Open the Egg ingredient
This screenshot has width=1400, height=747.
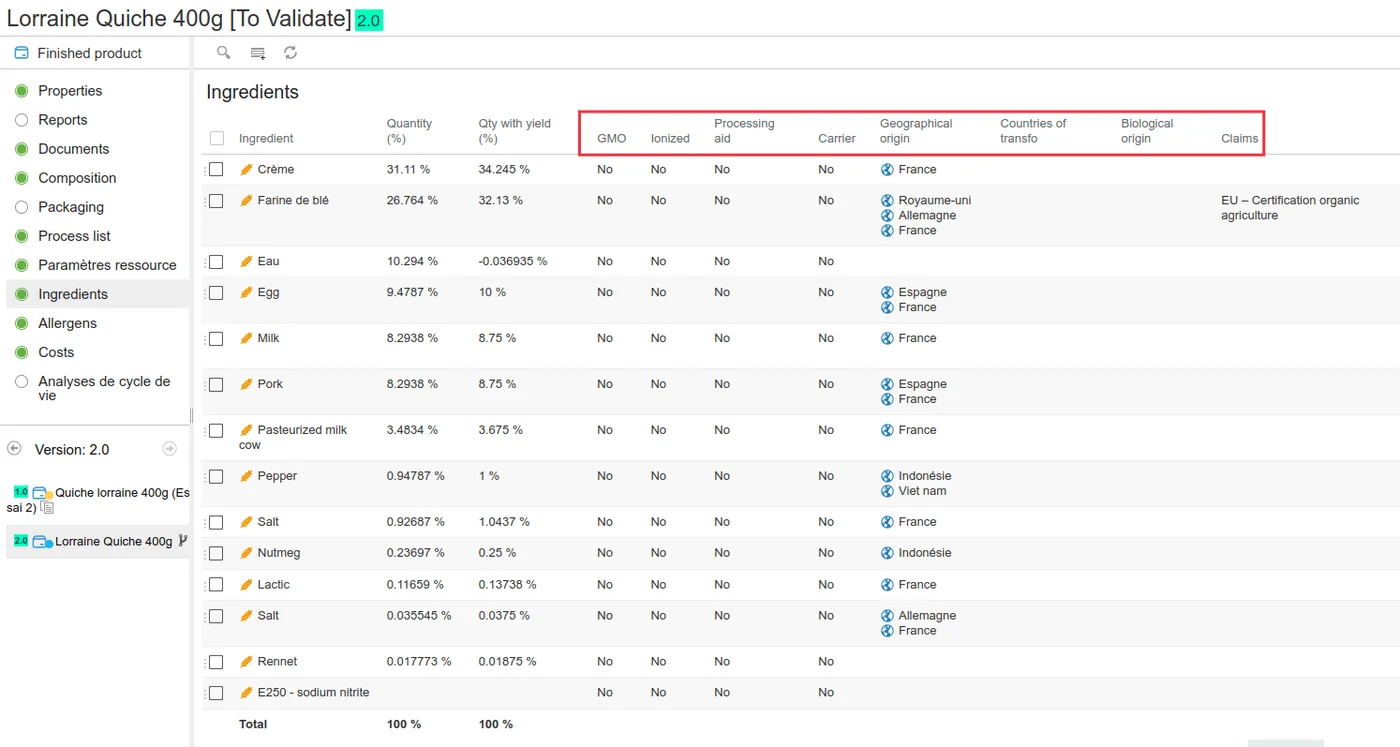[268, 292]
